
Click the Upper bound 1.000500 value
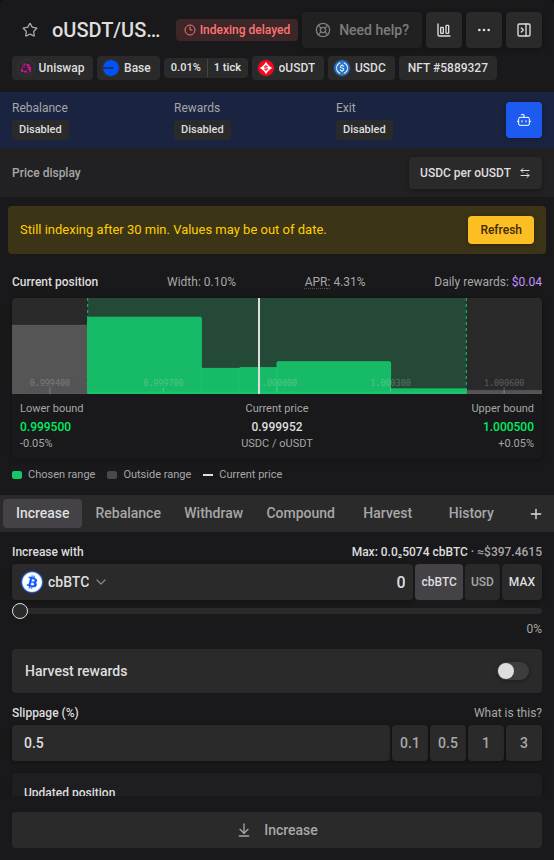click(508, 427)
